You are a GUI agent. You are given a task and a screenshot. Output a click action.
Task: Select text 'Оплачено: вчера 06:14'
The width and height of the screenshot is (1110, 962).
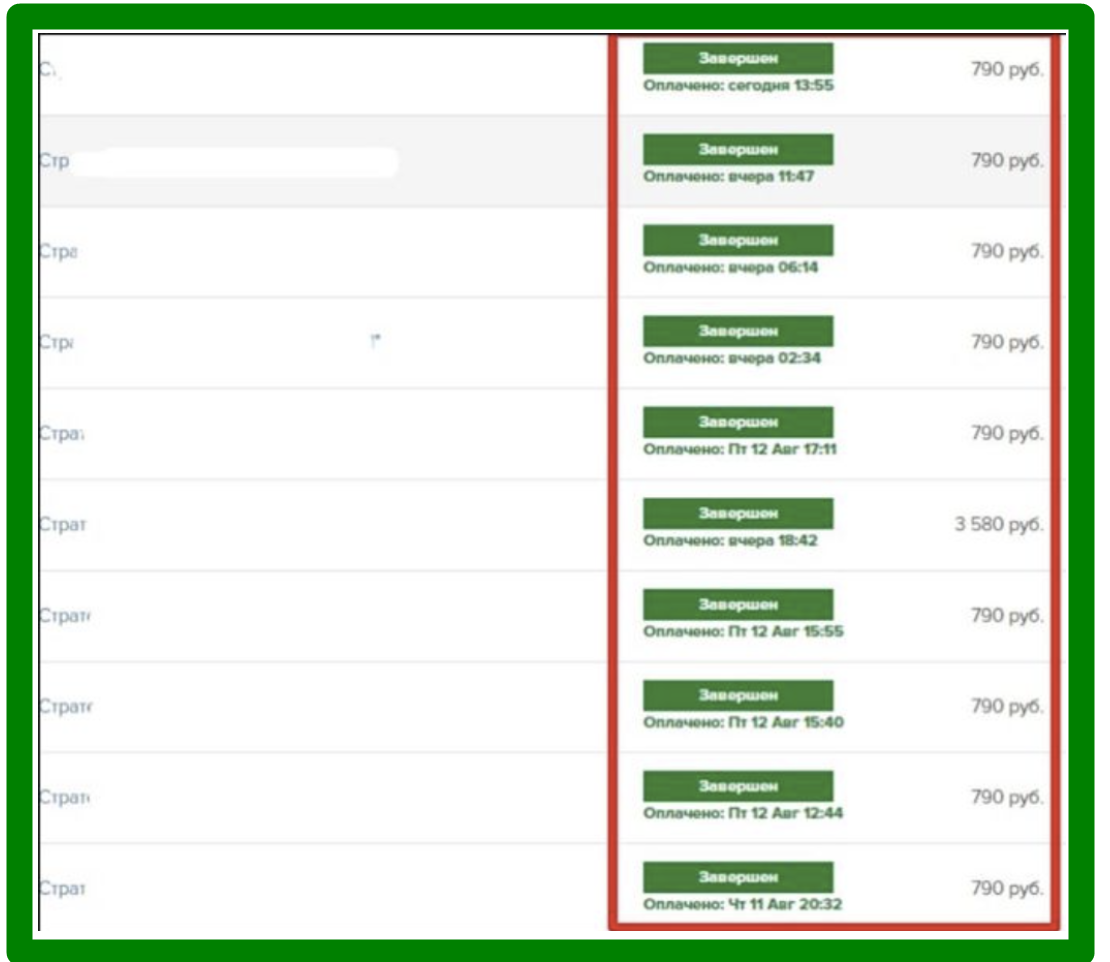[731, 268]
